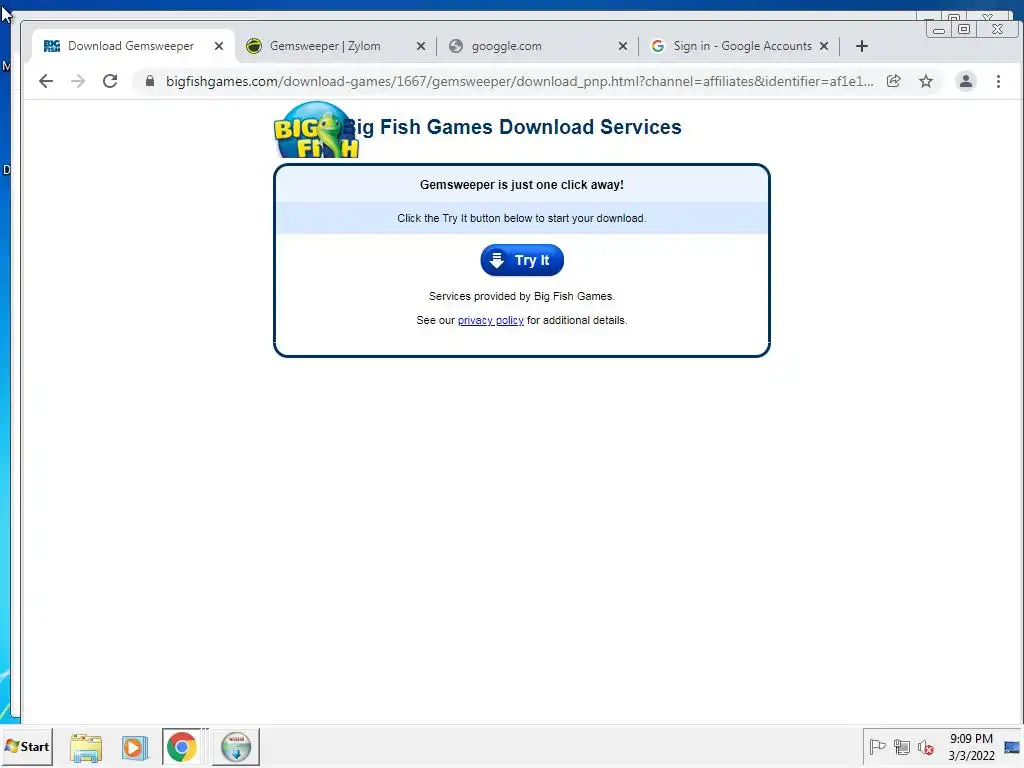1024x768 pixels.
Task: Click the bigfishgames address bar URL
Action: [x=519, y=81]
